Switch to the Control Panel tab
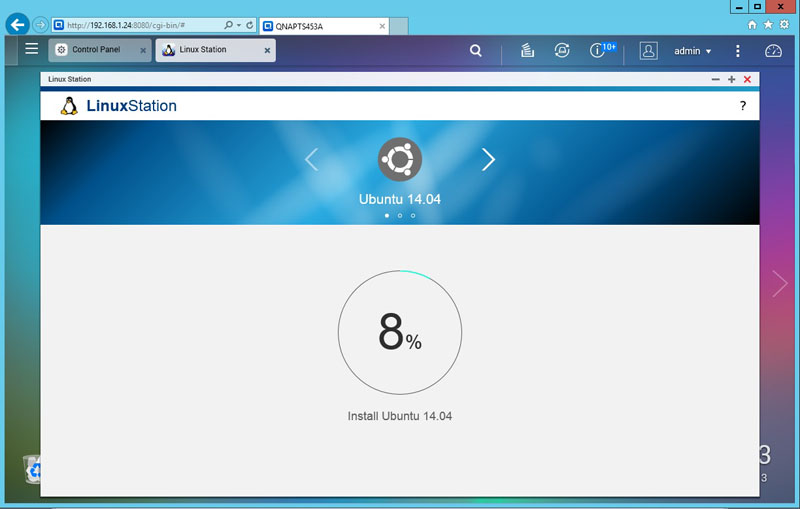800x509 pixels. pos(96,50)
